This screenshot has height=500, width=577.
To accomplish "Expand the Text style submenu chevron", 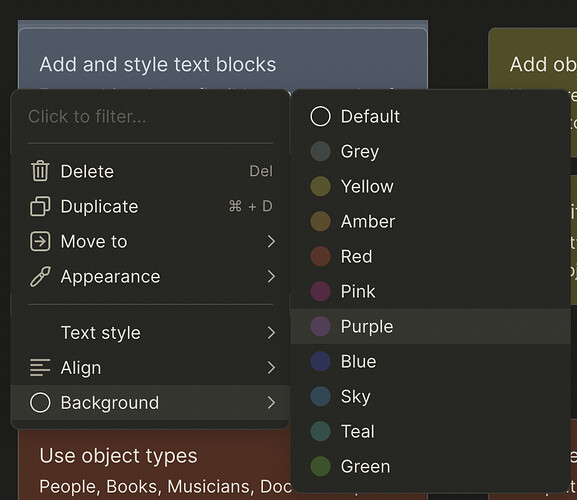I will pyautogui.click(x=271, y=333).
